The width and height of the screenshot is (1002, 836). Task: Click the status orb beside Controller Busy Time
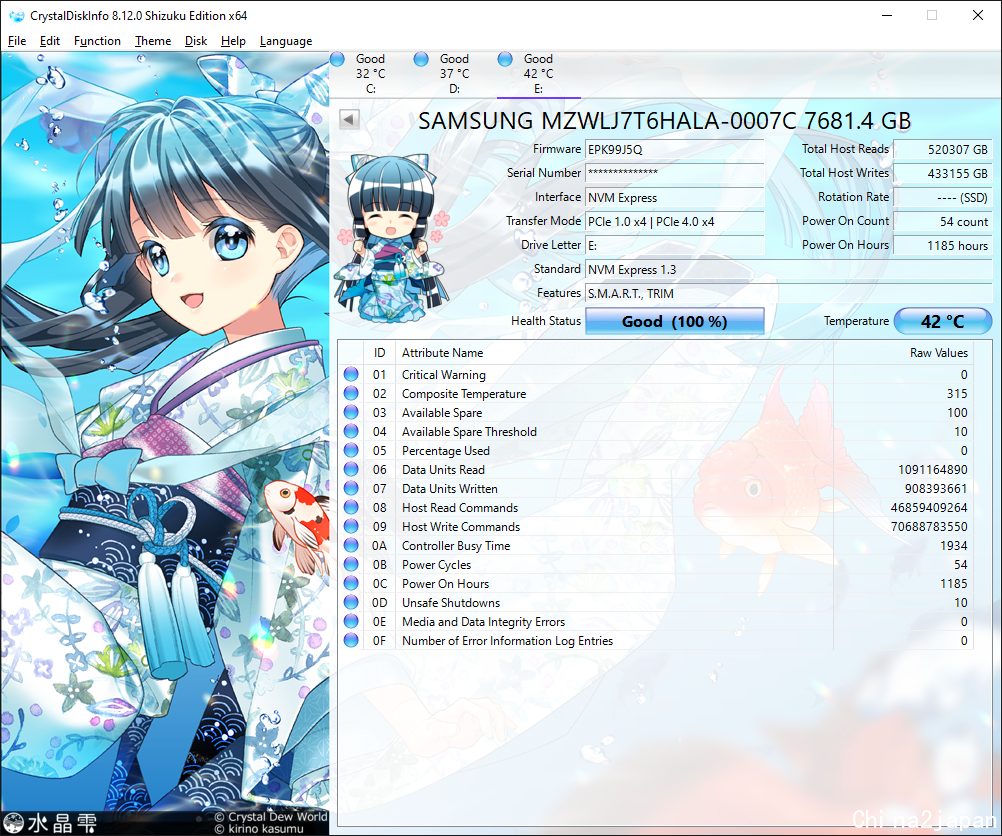351,545
